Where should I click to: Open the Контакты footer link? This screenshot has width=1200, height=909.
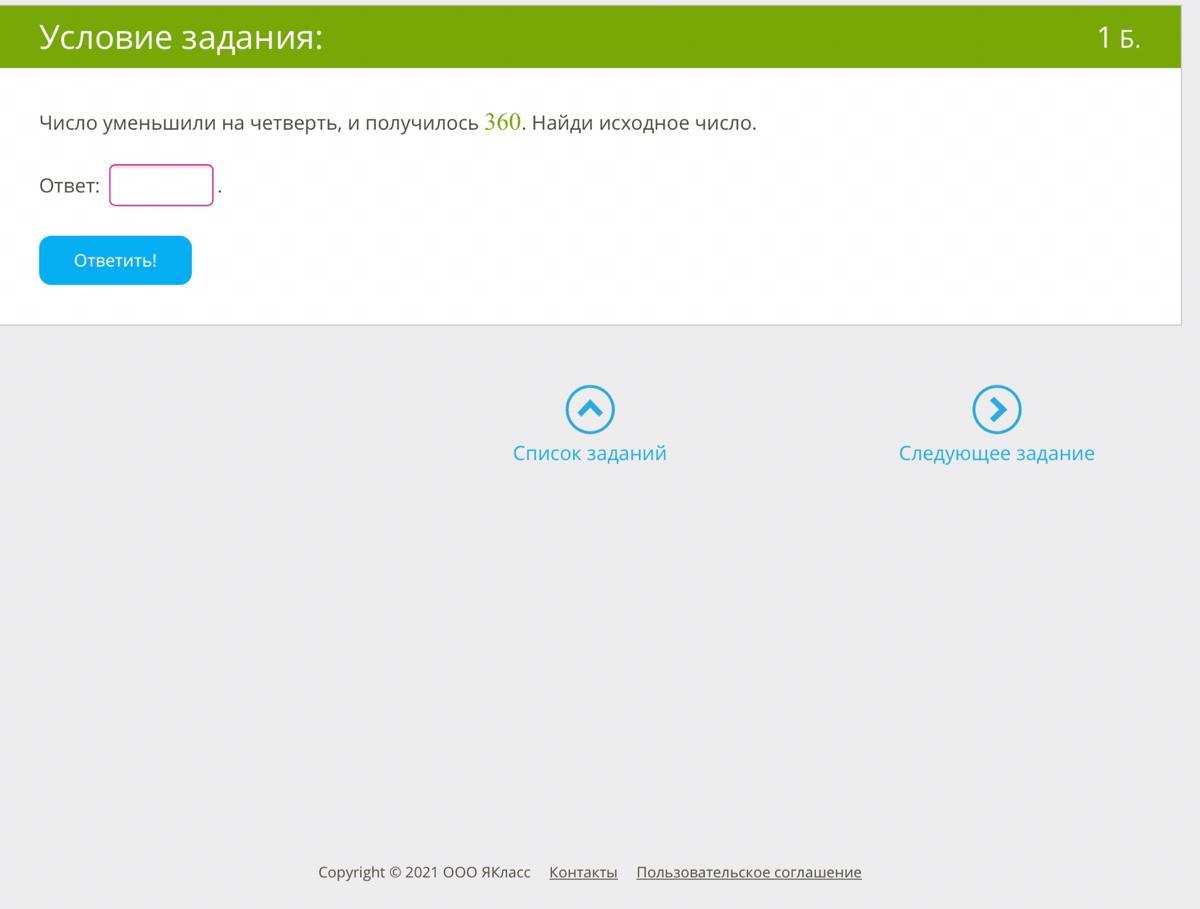point(583,872)
